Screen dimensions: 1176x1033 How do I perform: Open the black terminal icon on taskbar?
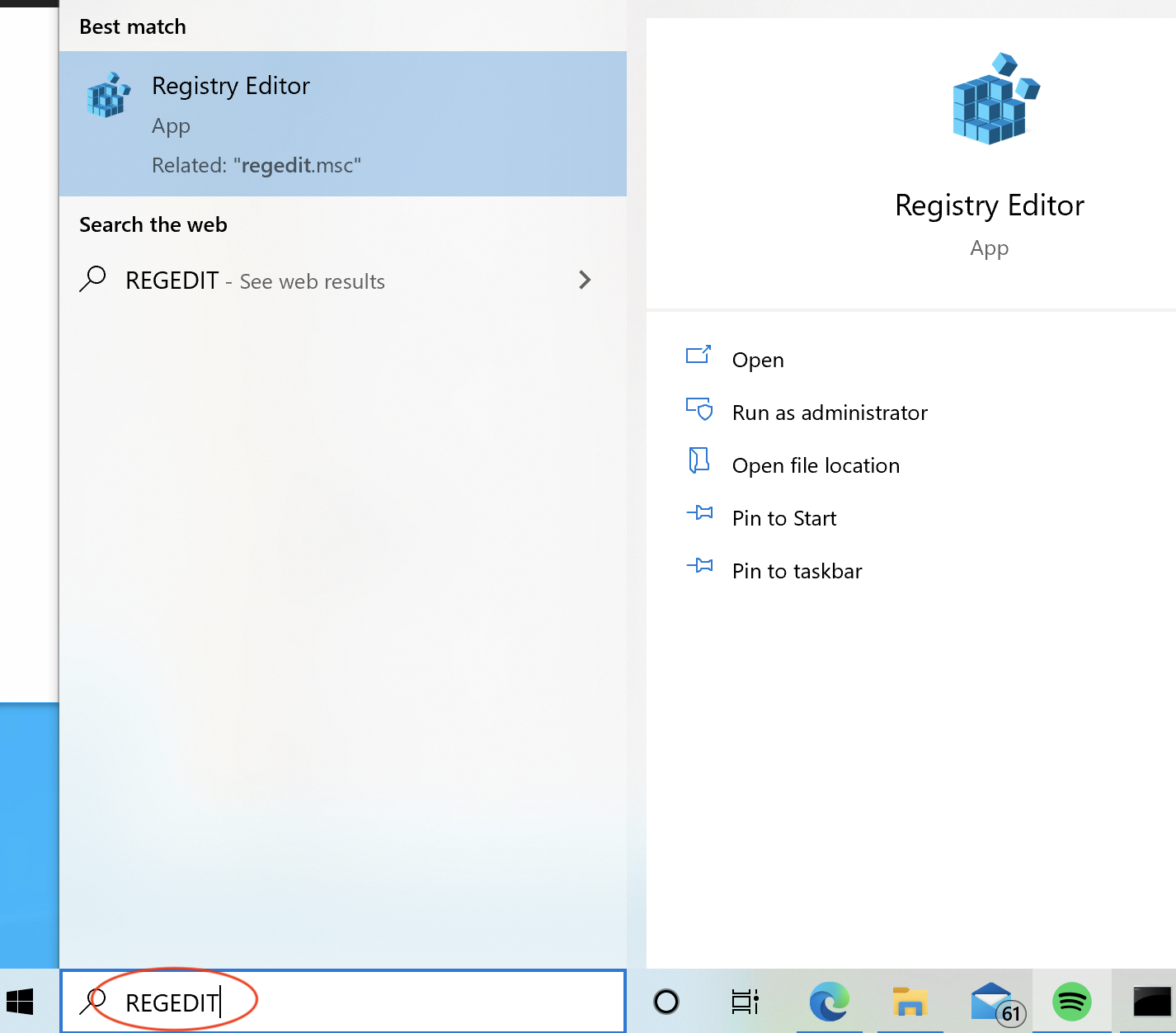[x=1151, y=1002]
